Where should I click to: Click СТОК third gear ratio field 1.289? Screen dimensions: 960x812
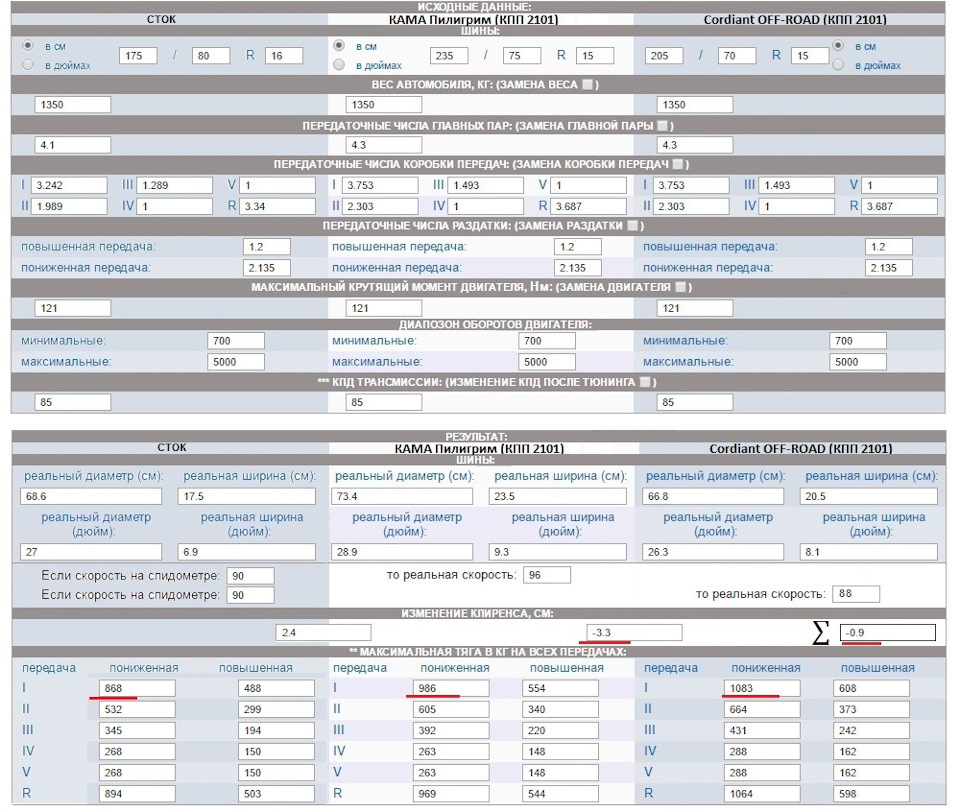pyautogui.click(x=174, y=185)
